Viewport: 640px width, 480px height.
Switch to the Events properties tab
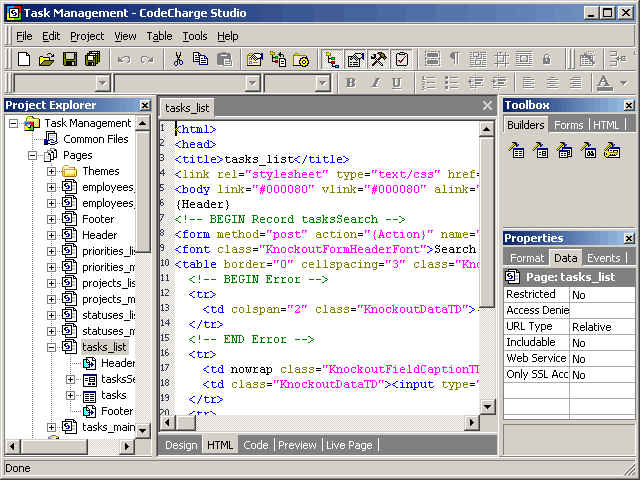(x=603, y=258)
